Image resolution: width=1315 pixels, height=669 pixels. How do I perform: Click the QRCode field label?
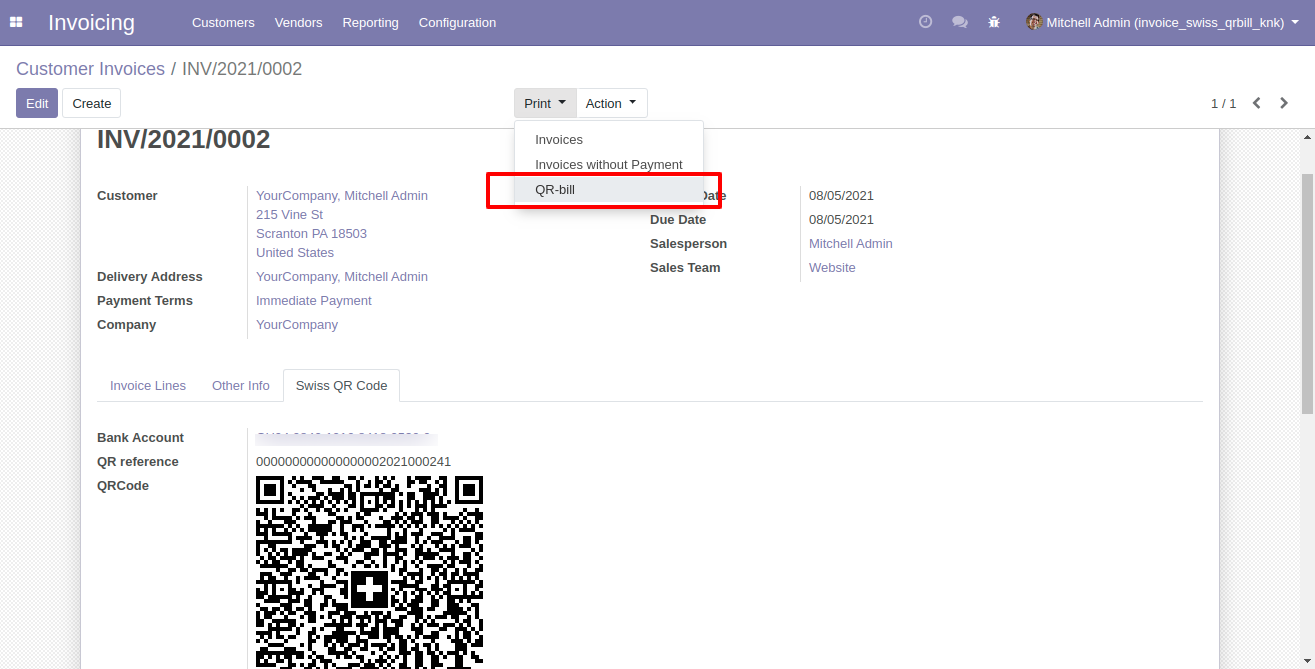click(123, 486)
